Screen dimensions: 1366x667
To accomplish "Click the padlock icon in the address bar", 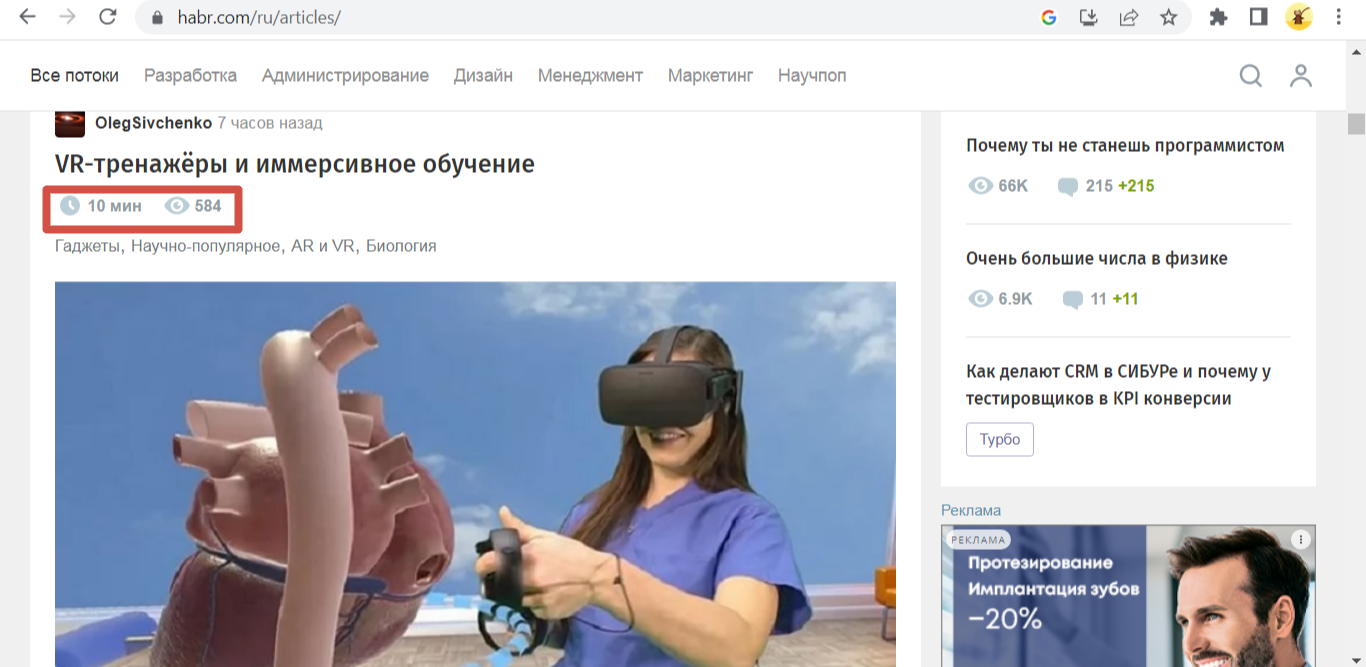I will pos(156,17).
